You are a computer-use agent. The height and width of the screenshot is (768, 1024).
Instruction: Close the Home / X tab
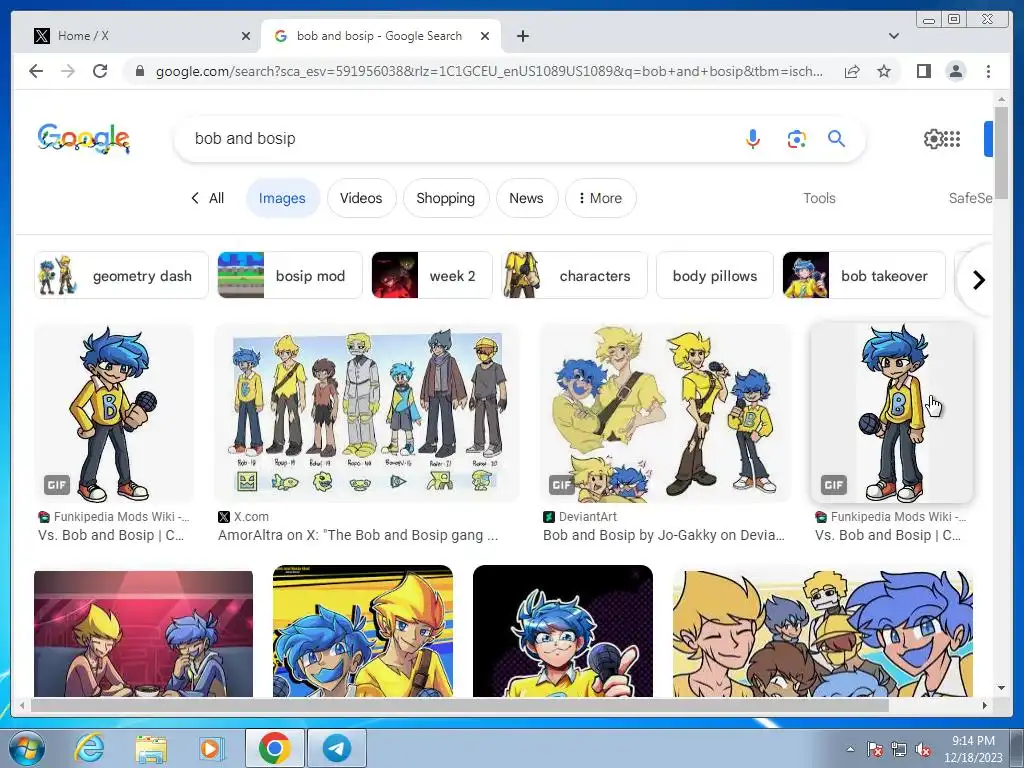tap(246, 36)
